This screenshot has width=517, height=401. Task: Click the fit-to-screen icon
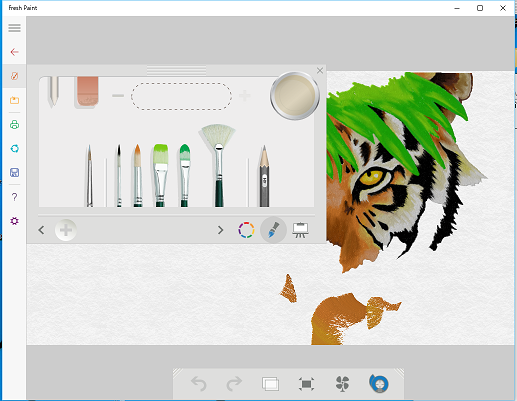(306, 384)
